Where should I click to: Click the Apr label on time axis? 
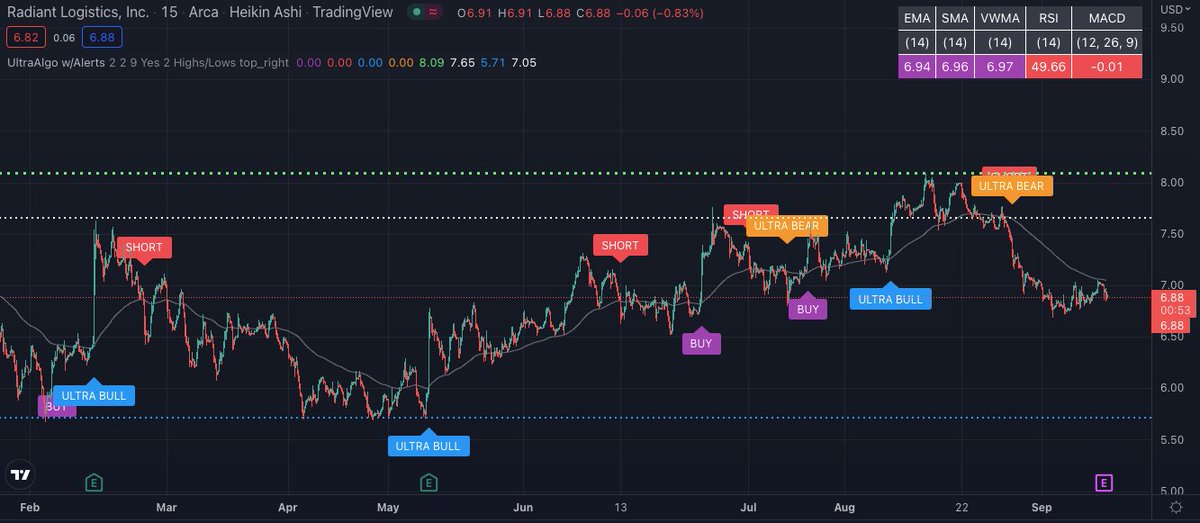pos(287,508)
